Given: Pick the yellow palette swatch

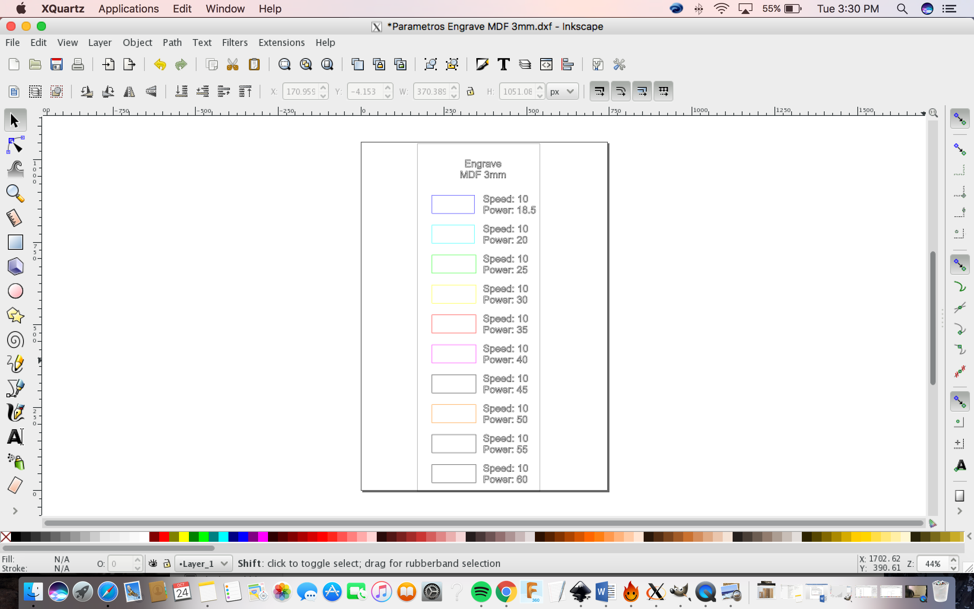Looking at the screenshot, I should click(184, 537).
